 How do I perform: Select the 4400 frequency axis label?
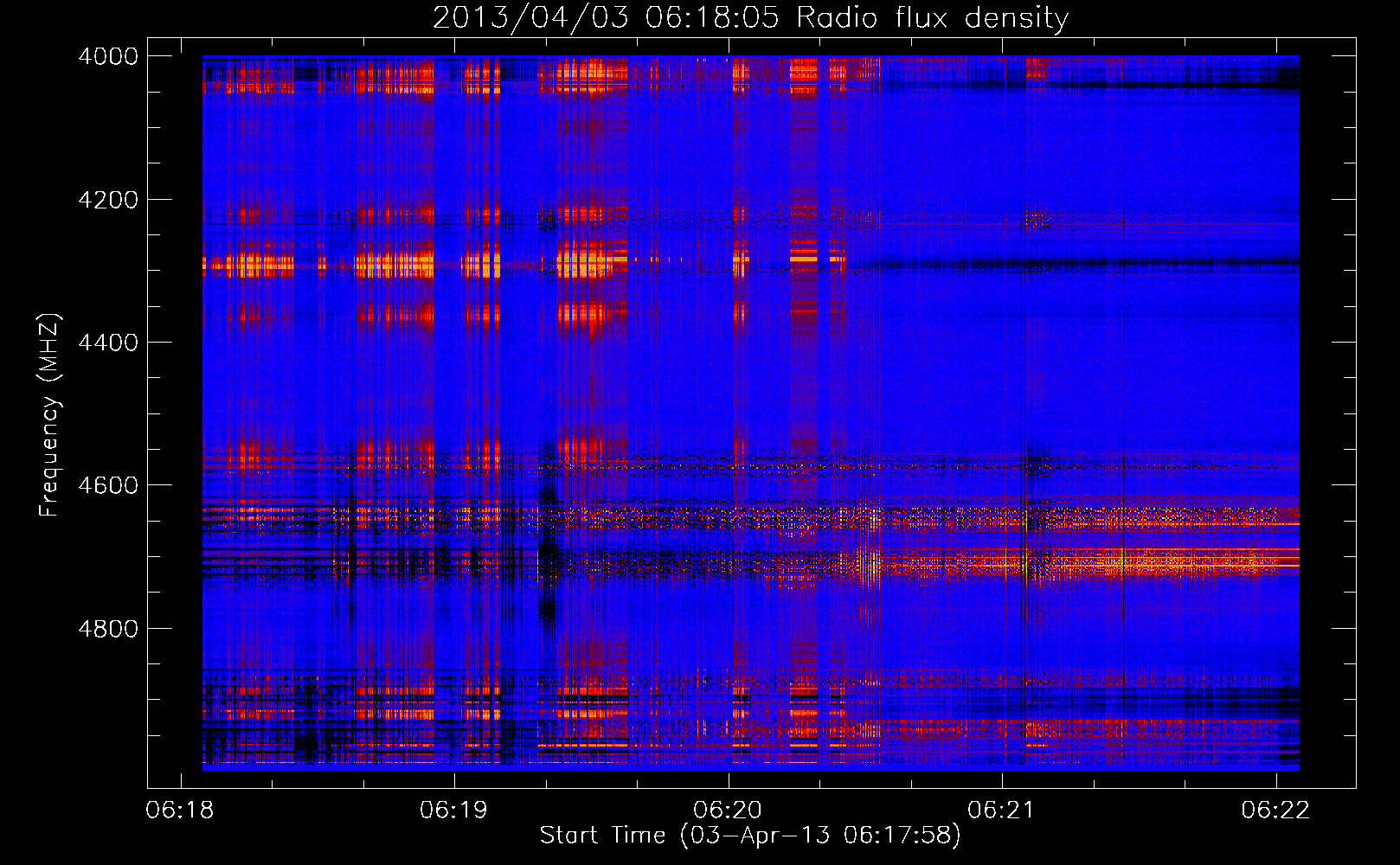point(108,343)
